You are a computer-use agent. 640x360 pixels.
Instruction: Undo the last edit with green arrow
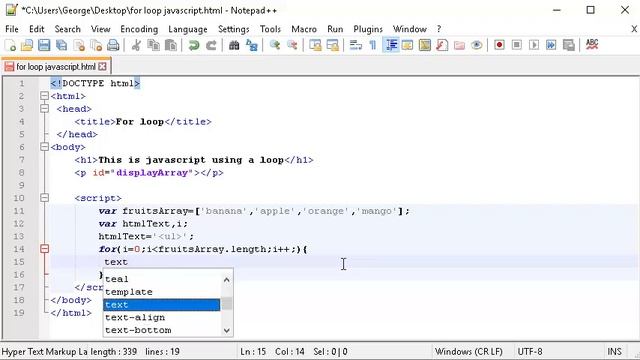193,45
